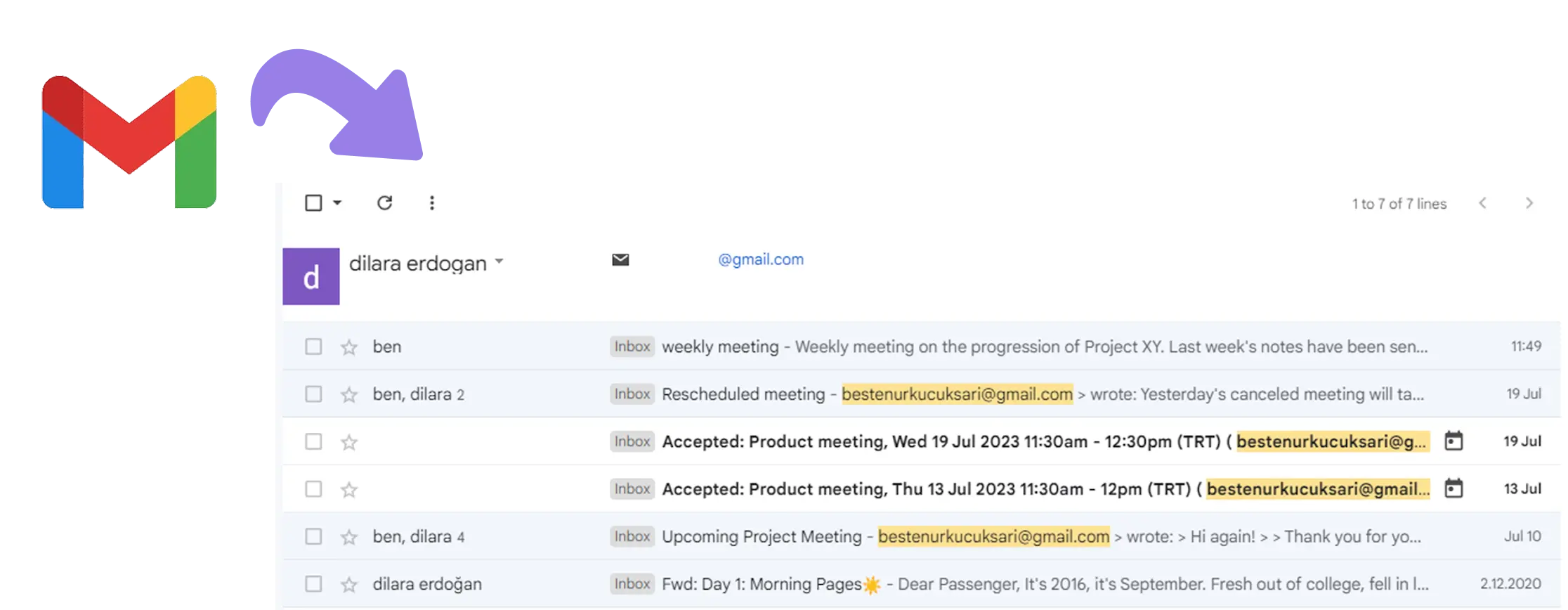Expand the dropdown next to dilara erdogan
The width and height of the screenshot is (1568, 610).
pos(499,261)
